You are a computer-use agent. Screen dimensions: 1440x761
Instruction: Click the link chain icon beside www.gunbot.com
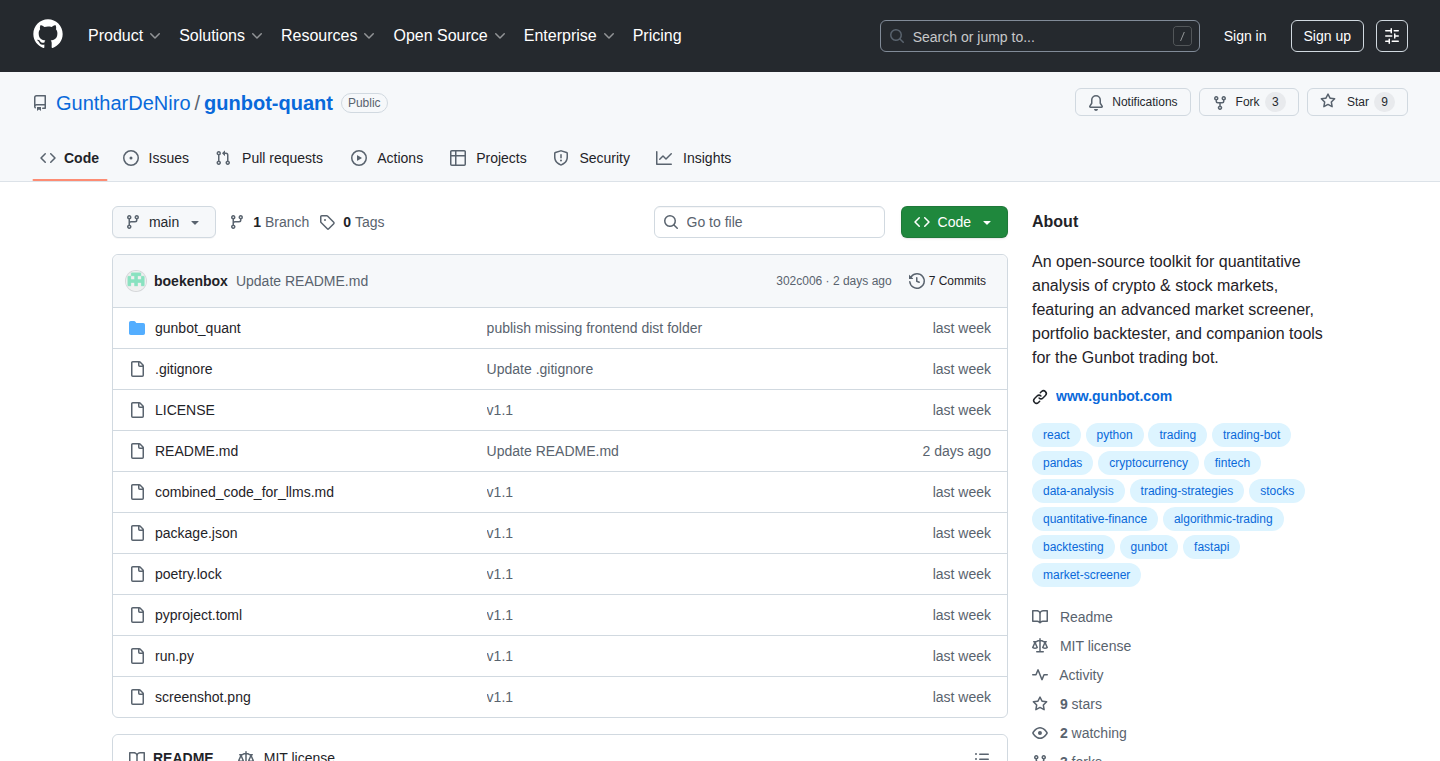tap(1040, 397)
